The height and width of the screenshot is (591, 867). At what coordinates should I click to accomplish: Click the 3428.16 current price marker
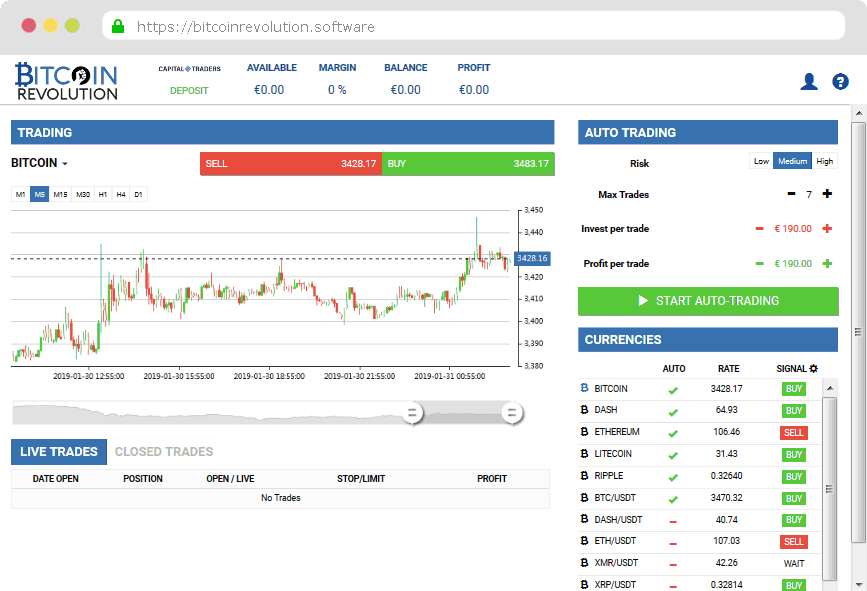tap(532, 258)
